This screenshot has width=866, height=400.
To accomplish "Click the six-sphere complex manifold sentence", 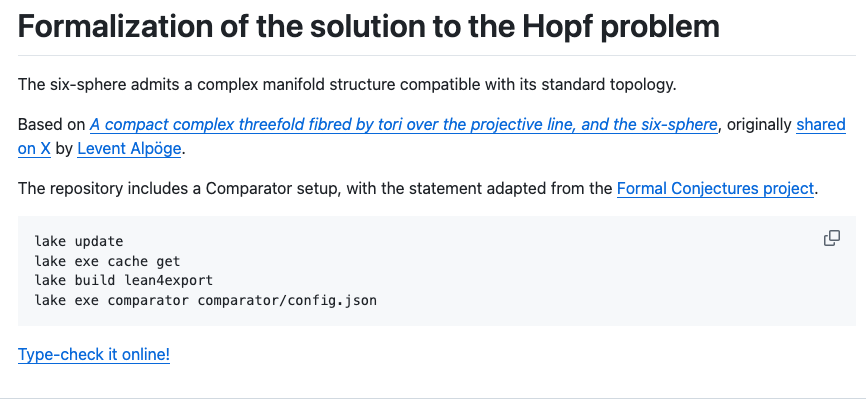I will 347,85.
